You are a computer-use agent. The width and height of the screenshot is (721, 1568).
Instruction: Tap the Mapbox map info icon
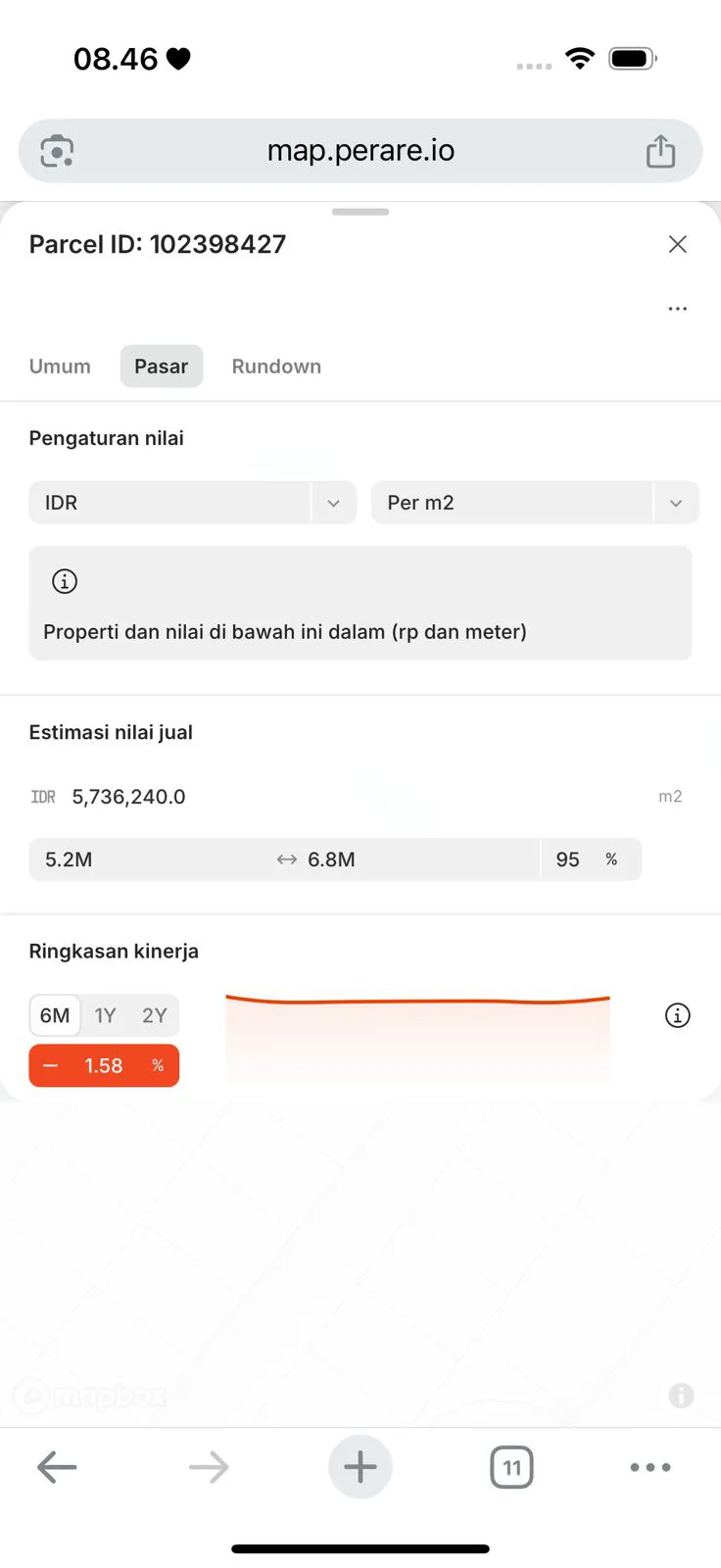pos(681,1396)
